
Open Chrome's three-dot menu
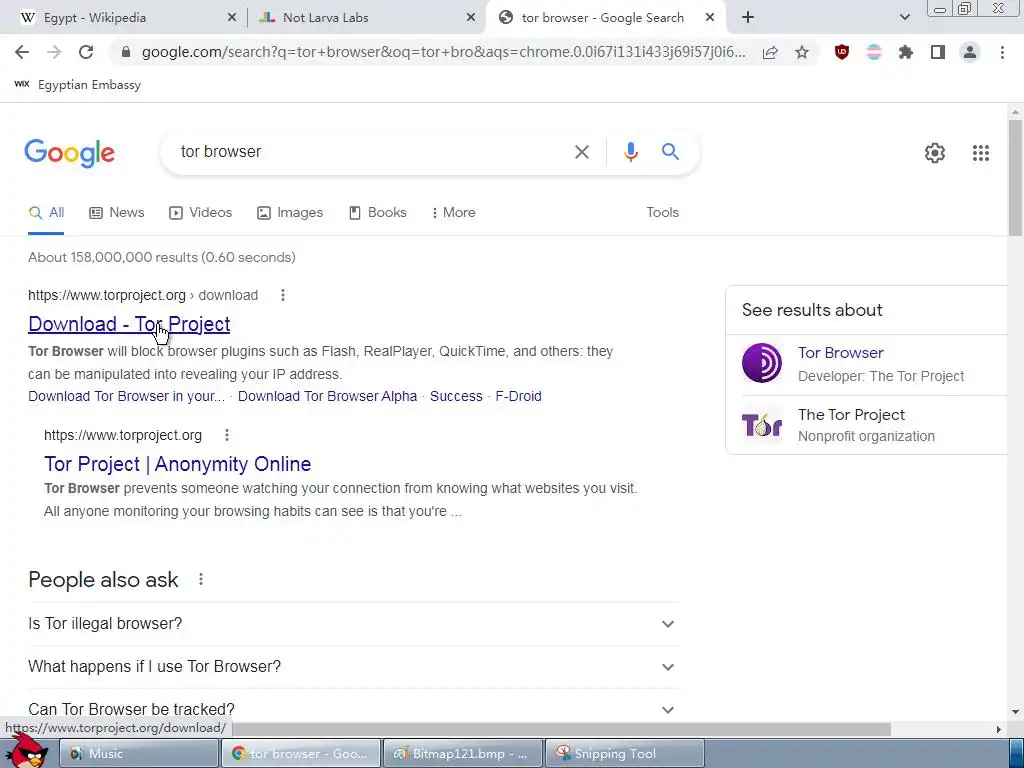pos(1002,52)
